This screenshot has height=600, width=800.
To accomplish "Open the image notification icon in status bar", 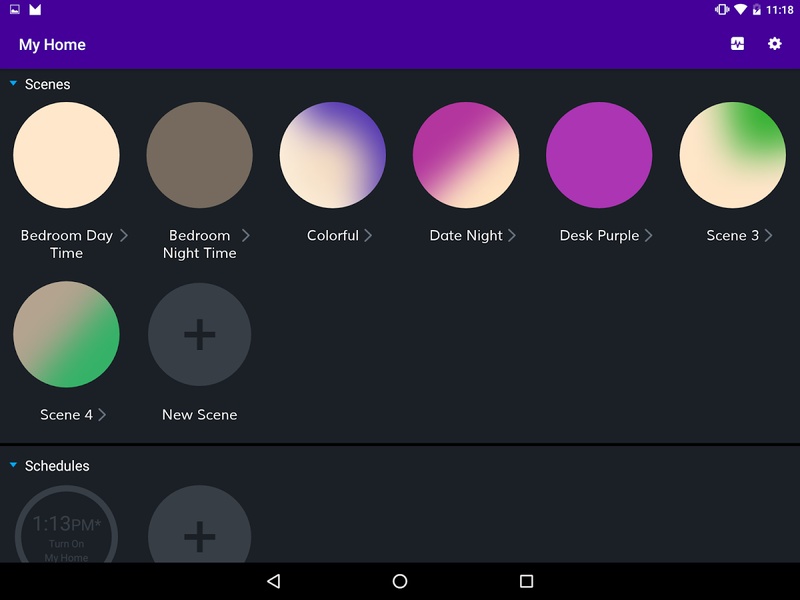I will tap(15, 9).
